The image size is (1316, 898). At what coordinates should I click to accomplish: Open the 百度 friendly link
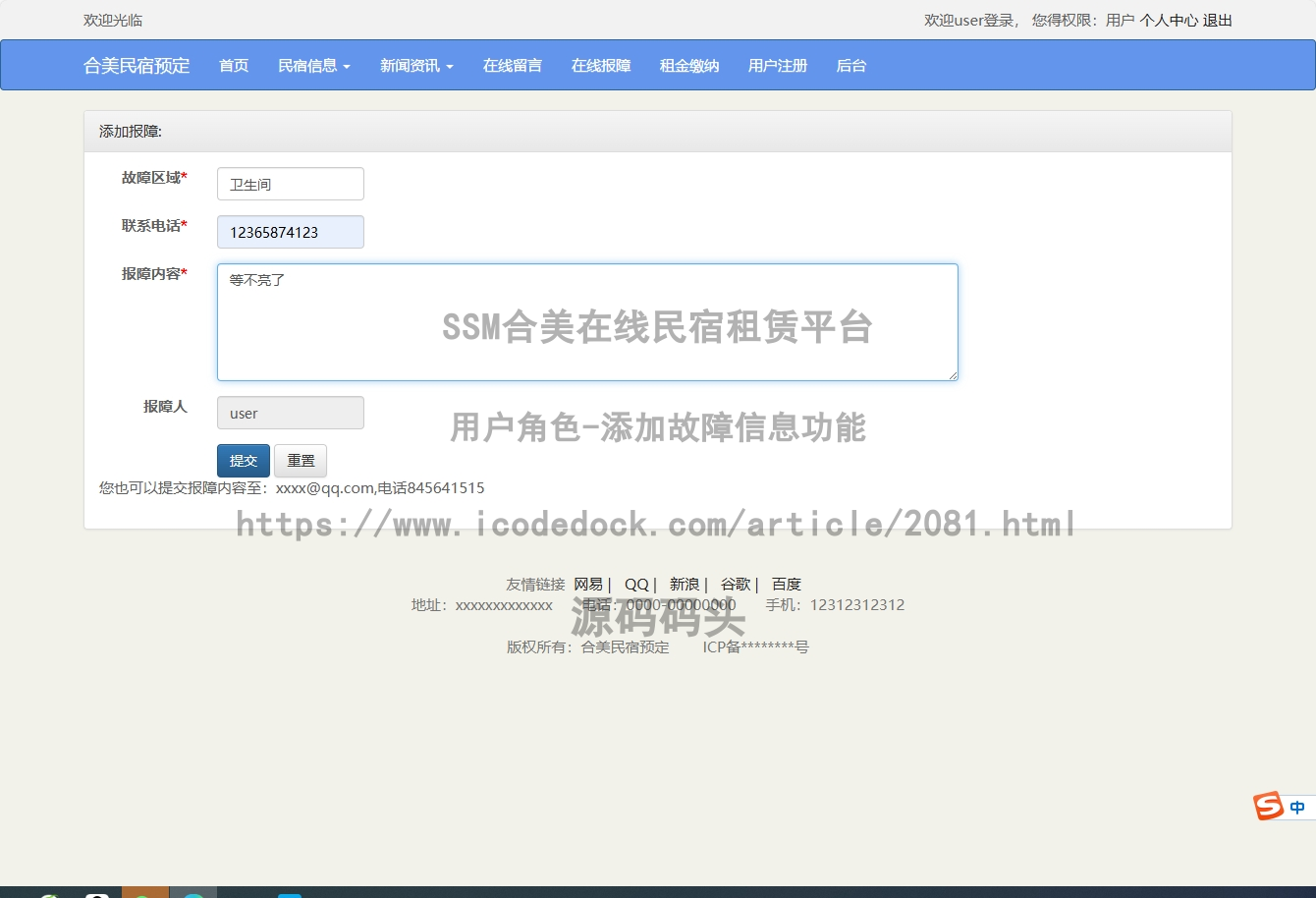click(787, 584)
